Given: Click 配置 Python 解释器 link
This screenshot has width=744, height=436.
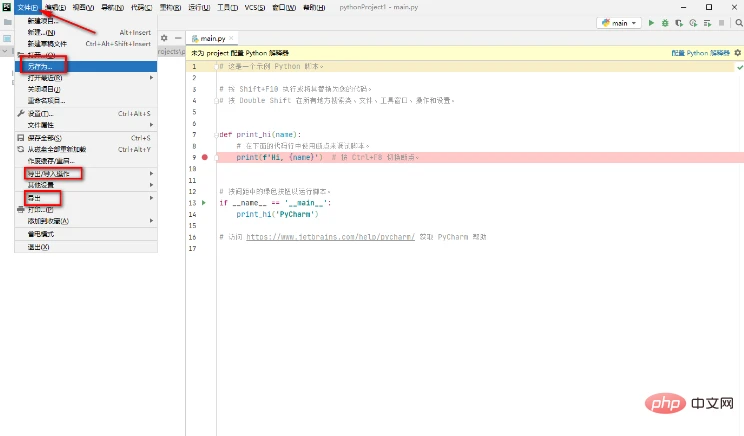Looking at the screenshot, I should pyautogui.click(x=701, y=52).
